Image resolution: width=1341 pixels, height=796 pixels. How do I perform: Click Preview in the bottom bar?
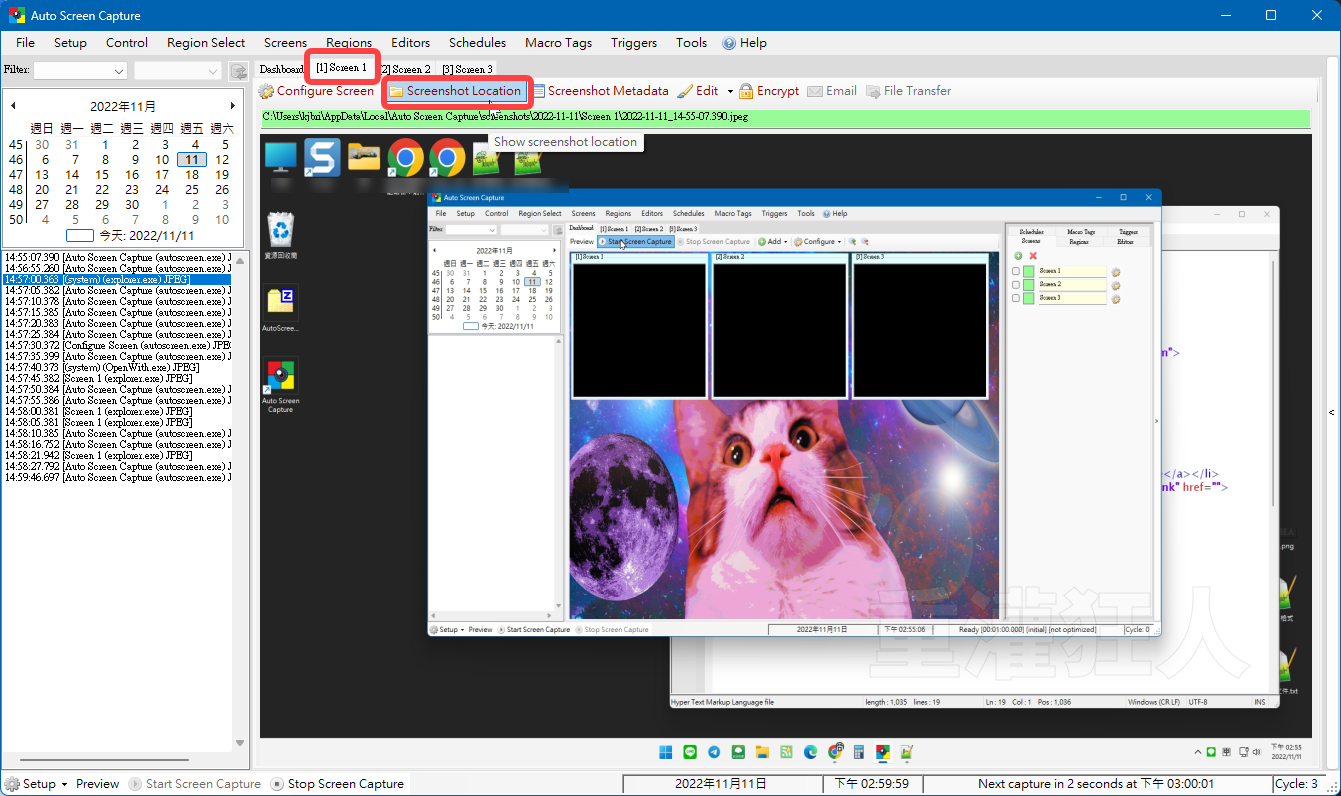97,784
